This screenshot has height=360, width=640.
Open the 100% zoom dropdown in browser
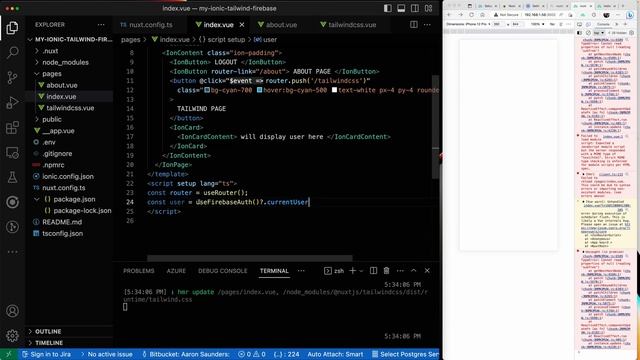coord(538,24)
